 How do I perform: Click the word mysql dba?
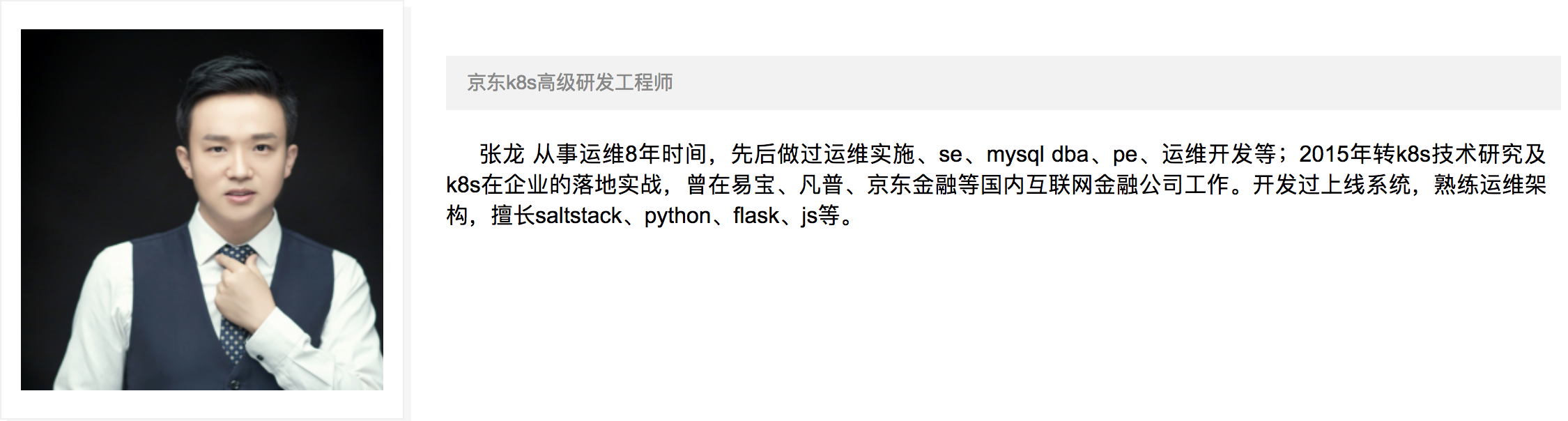(x=1038, y=155)
